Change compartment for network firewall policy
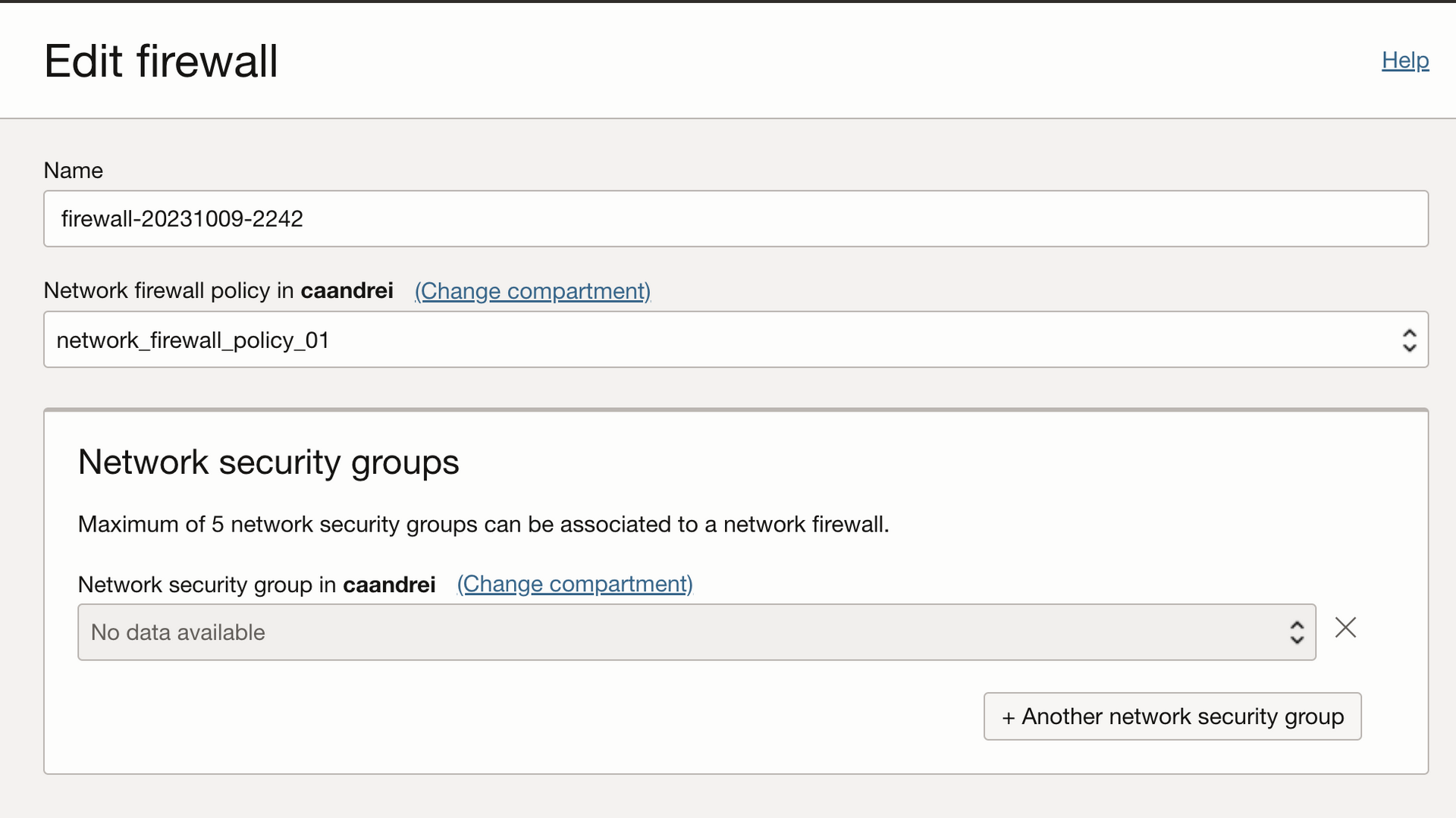 [x=532, y=291]
